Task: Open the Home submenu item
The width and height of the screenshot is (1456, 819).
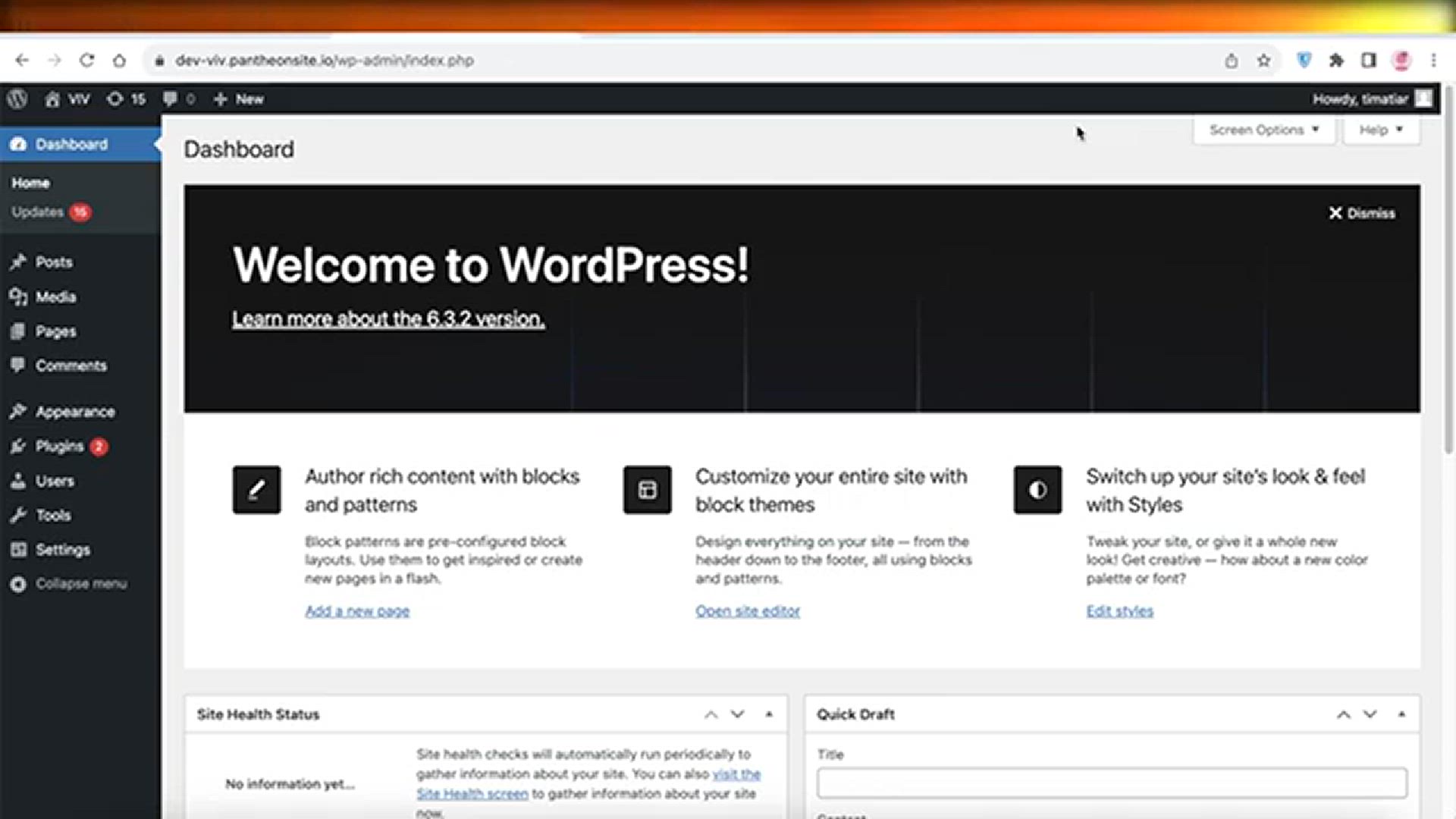Action: point(30,183)
